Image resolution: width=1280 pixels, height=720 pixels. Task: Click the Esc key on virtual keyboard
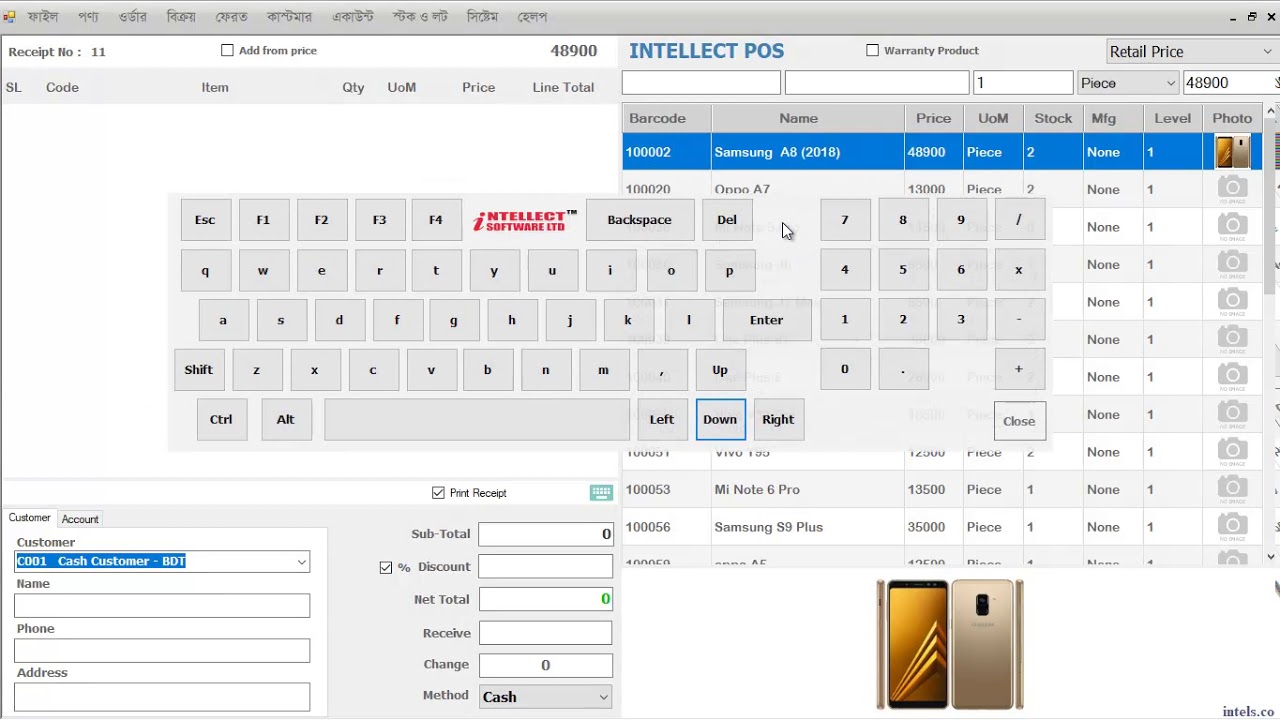[x=205, y=220]
